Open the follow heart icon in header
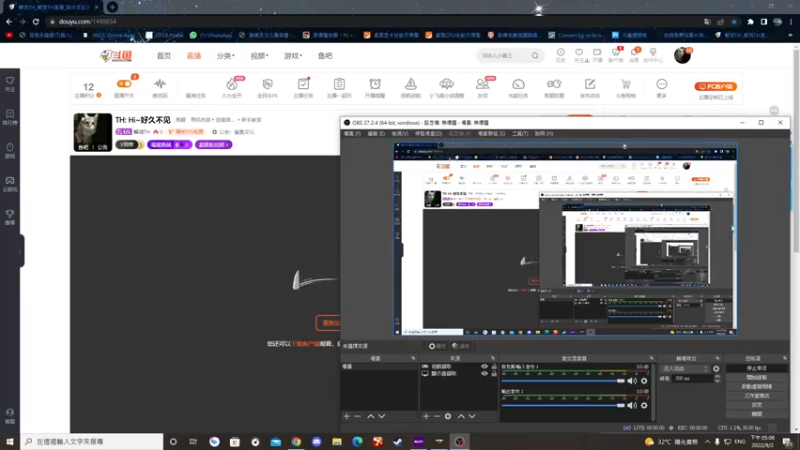The image size is (800, 450). [x=579, y=55]
